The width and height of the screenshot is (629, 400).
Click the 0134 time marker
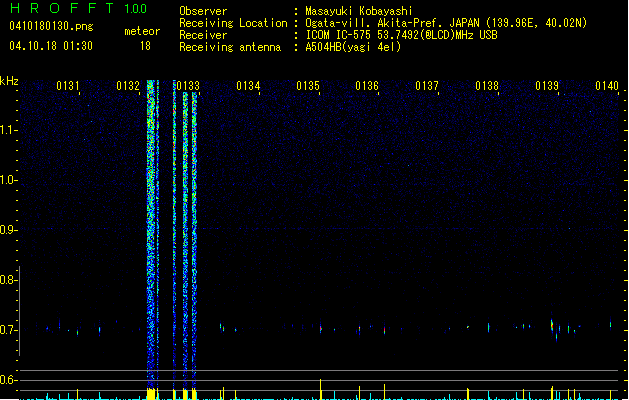pos(248,86)
